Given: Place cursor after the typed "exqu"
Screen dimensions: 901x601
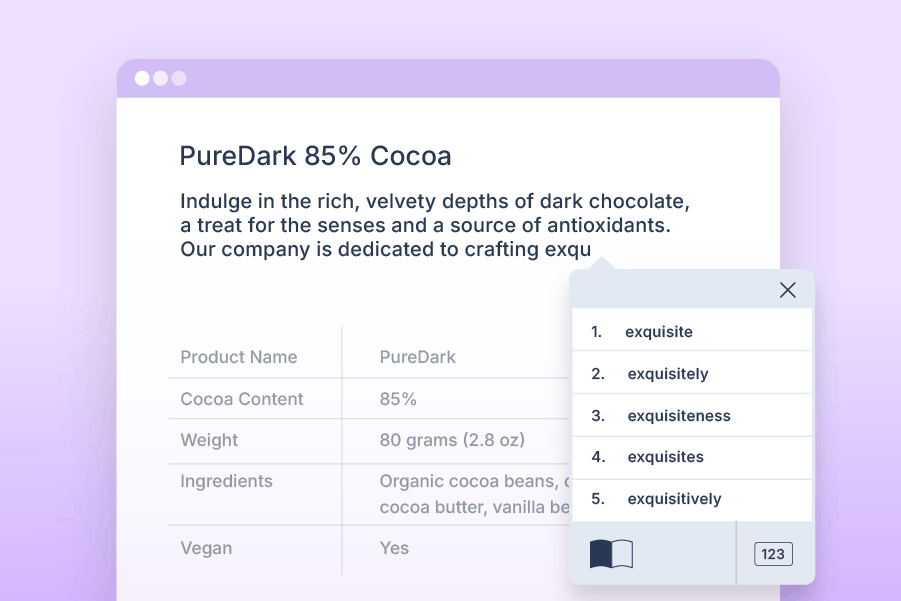Looking at the screenshot, I should (x=592, y=250).
